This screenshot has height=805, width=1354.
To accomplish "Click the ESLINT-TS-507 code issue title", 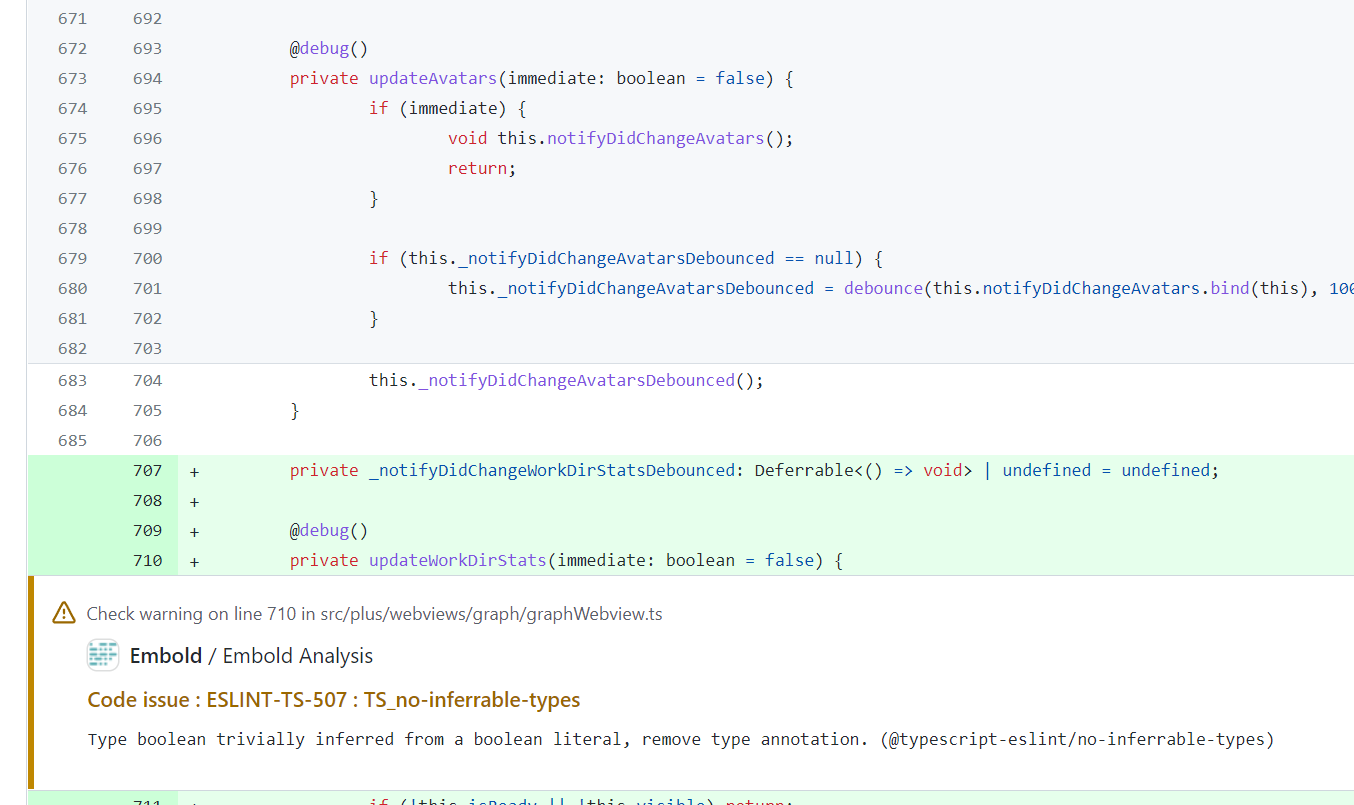I will [334, 700].
